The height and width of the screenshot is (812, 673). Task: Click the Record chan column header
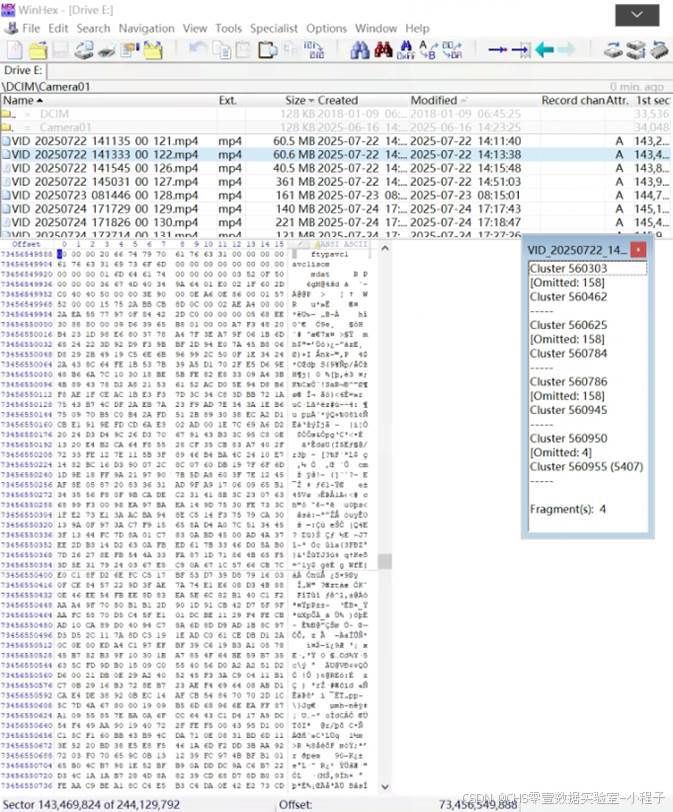pos(573,100)
